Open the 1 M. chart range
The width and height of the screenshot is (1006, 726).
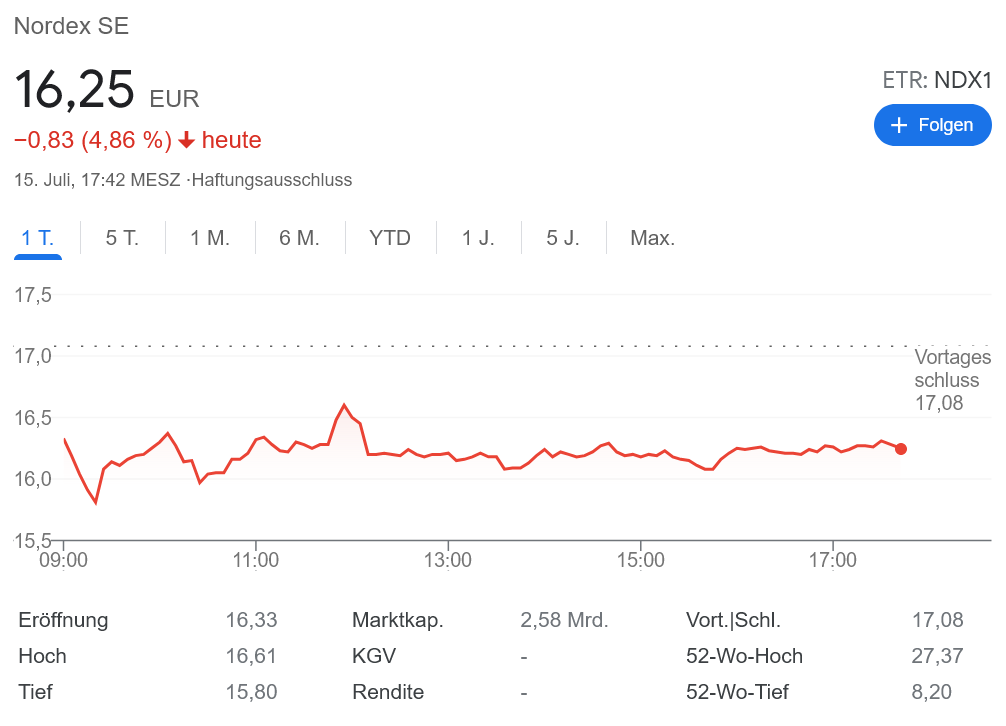tap(210, 239)
